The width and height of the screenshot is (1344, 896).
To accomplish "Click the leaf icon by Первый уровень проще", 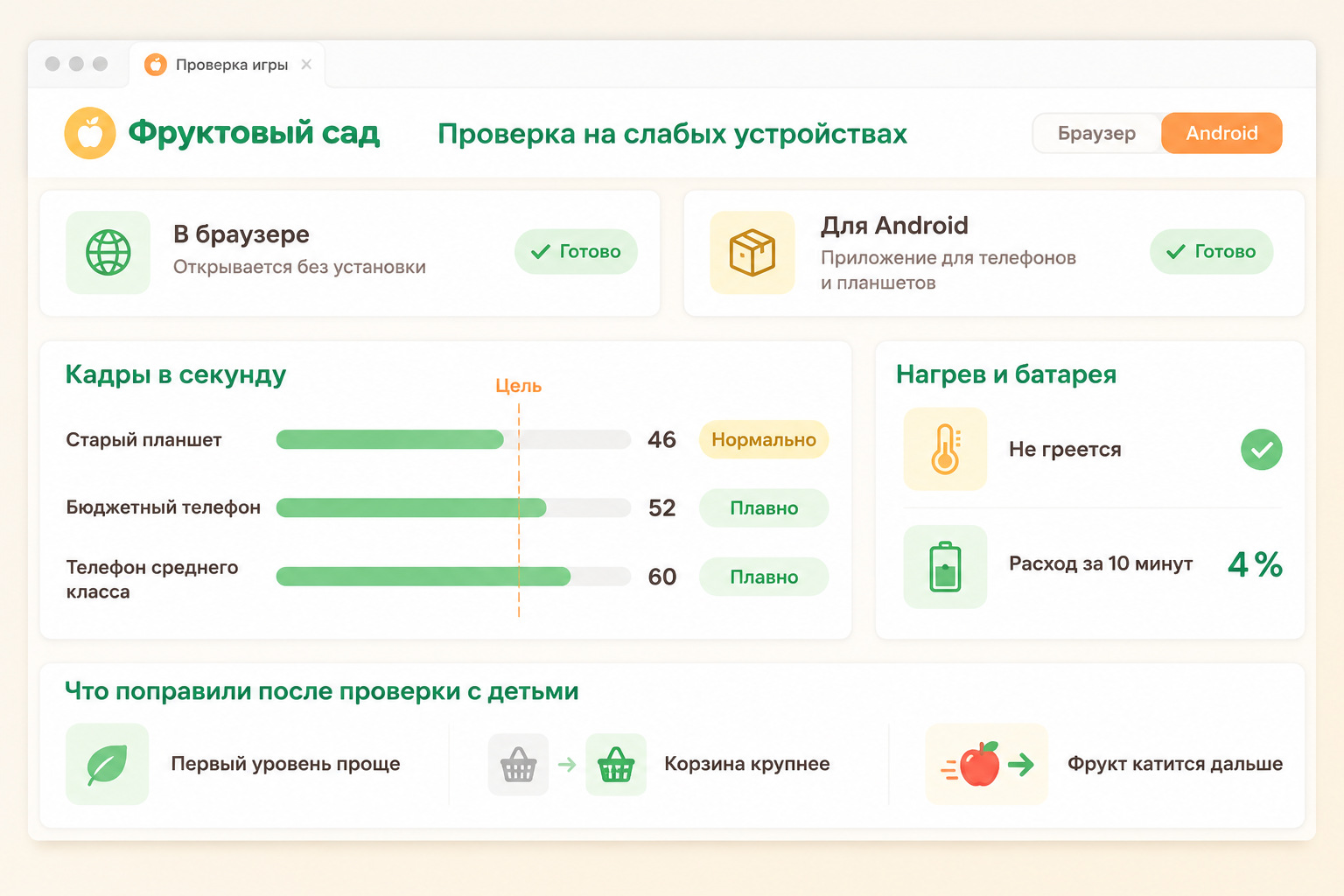I will tap(108, 764).
